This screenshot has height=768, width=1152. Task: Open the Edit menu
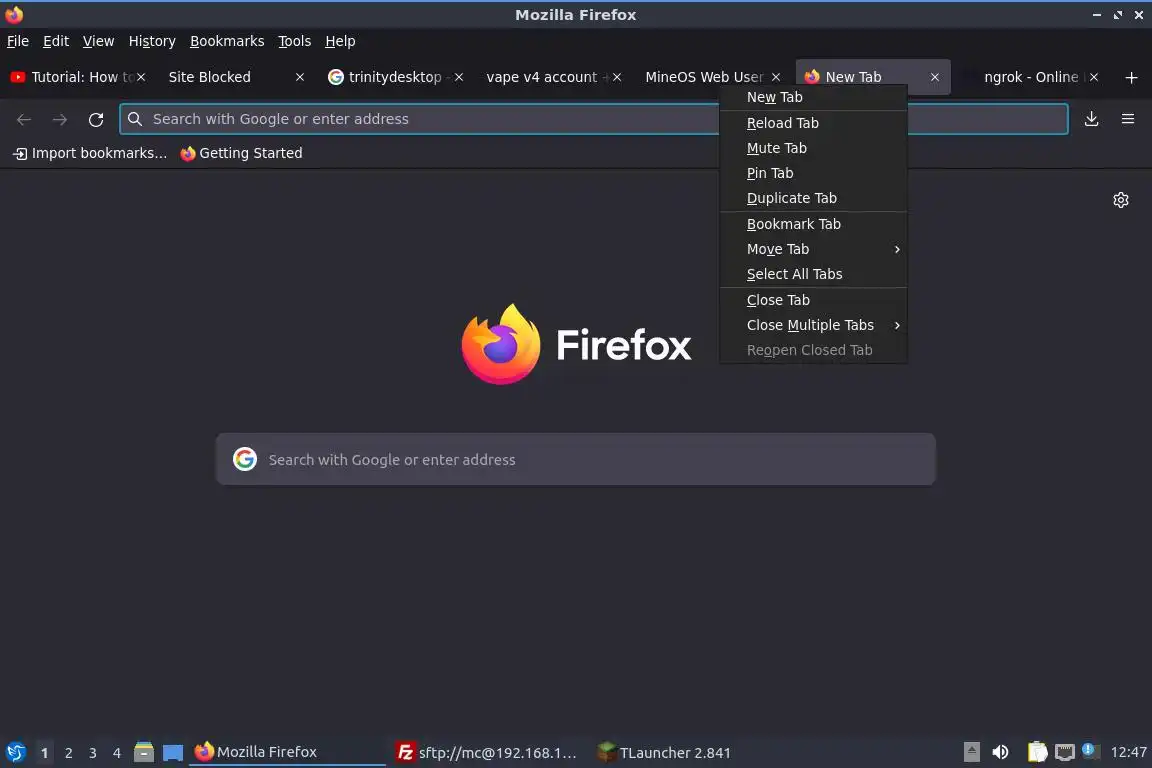[x=56, y=41]
